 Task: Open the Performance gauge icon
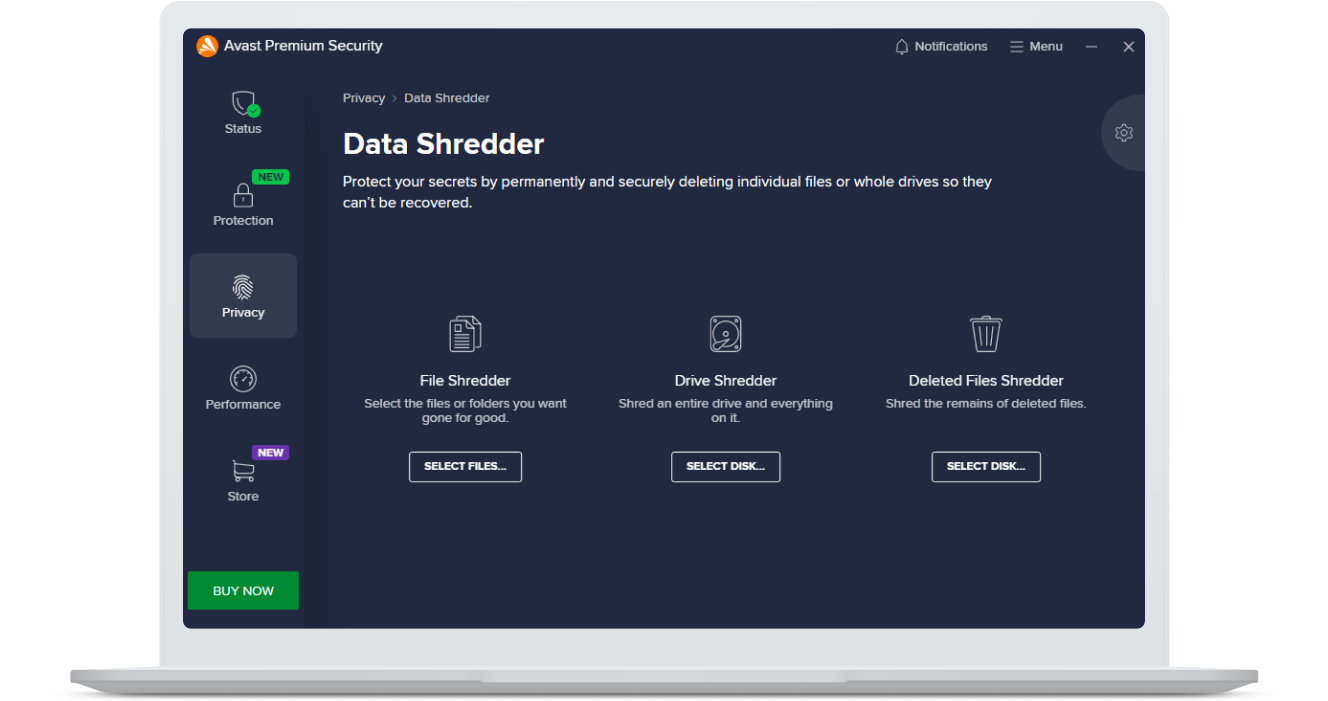tap(243, 379)
